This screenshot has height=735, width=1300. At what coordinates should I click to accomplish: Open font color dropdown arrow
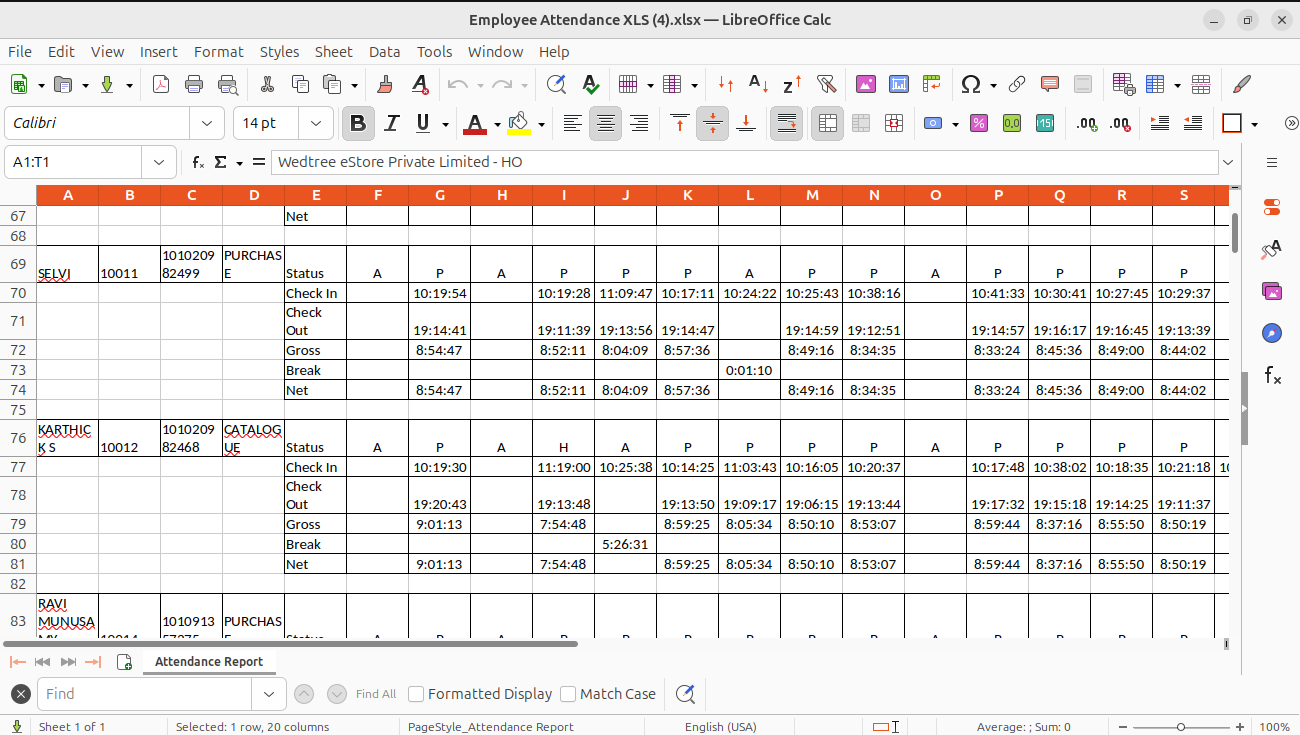tap(497, 124)
